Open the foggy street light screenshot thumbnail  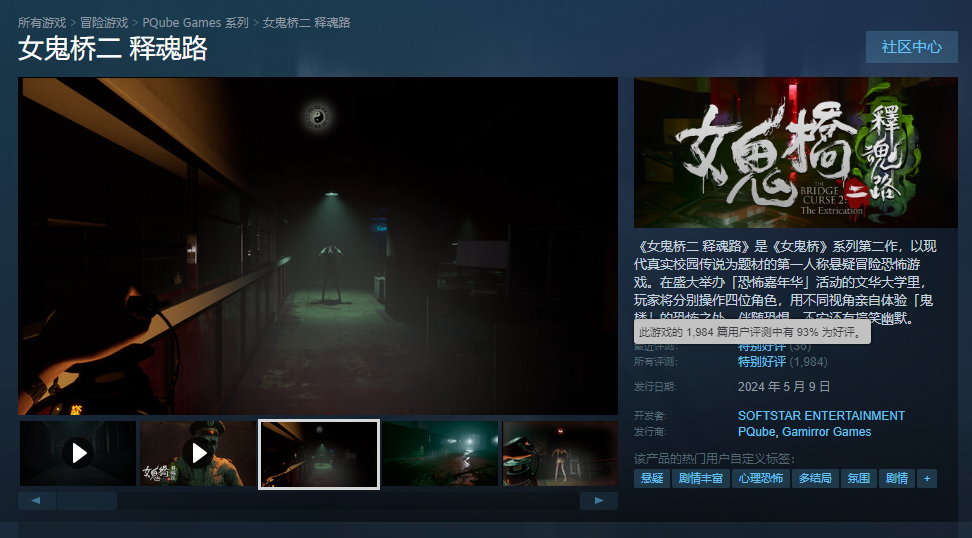(x=440, y=454)
